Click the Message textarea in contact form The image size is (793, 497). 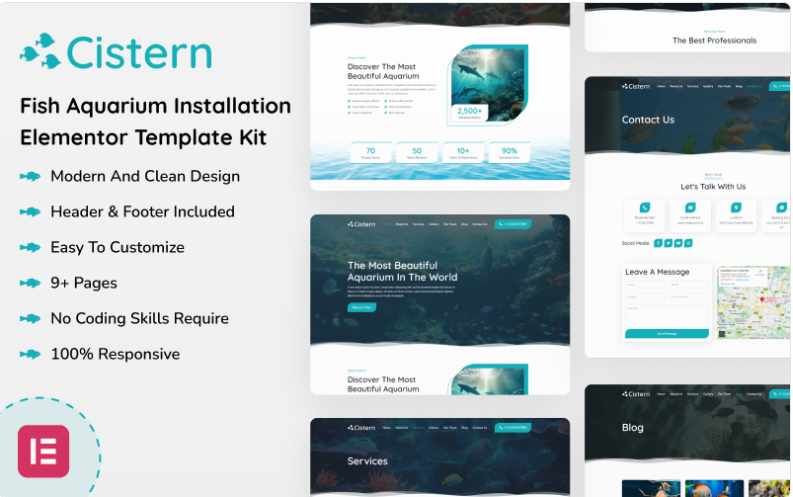coord(667,314)
